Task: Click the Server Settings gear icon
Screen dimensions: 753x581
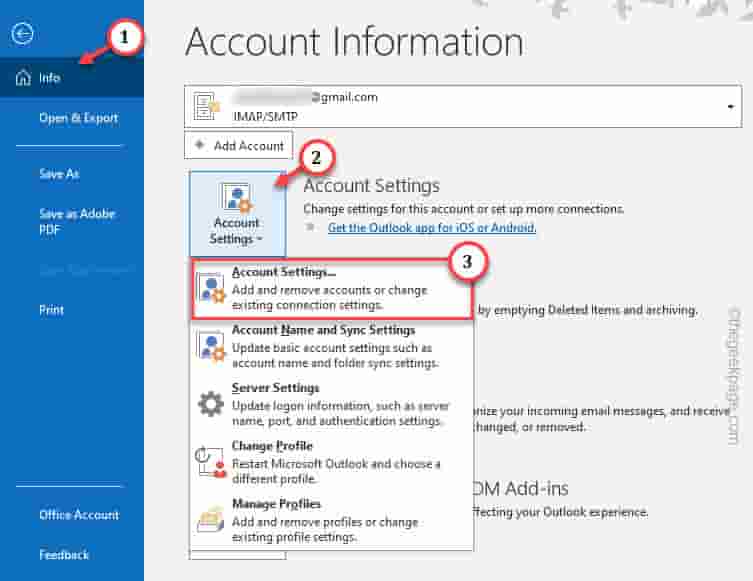Action: click(x=211, y=404)
